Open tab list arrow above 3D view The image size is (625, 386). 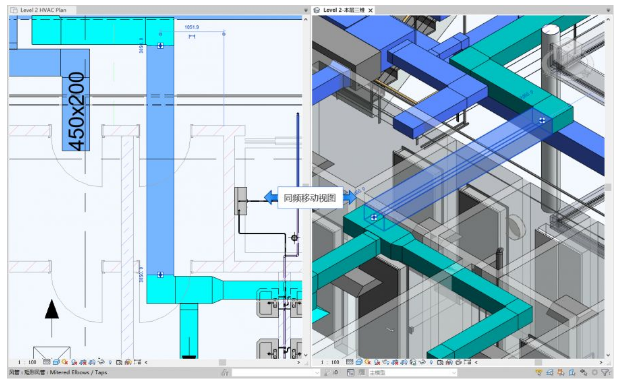point(608,10)
